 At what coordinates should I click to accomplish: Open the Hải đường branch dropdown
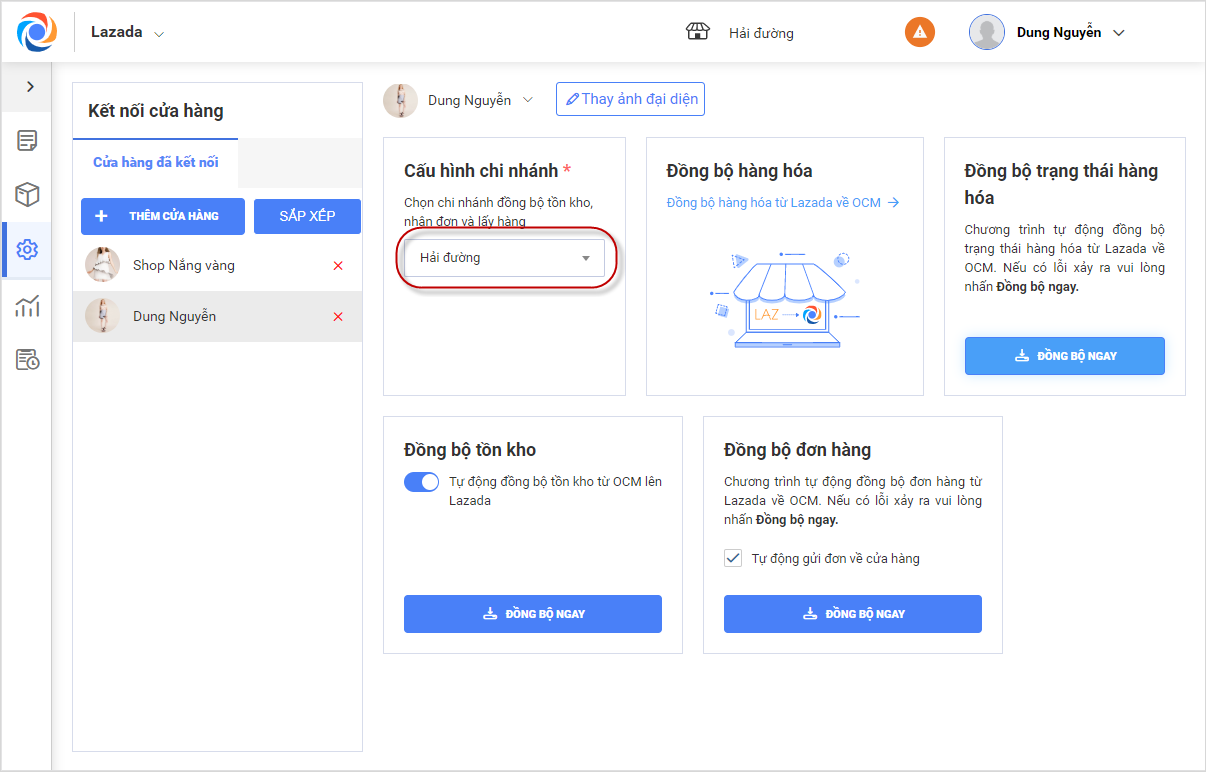[504, 258]
